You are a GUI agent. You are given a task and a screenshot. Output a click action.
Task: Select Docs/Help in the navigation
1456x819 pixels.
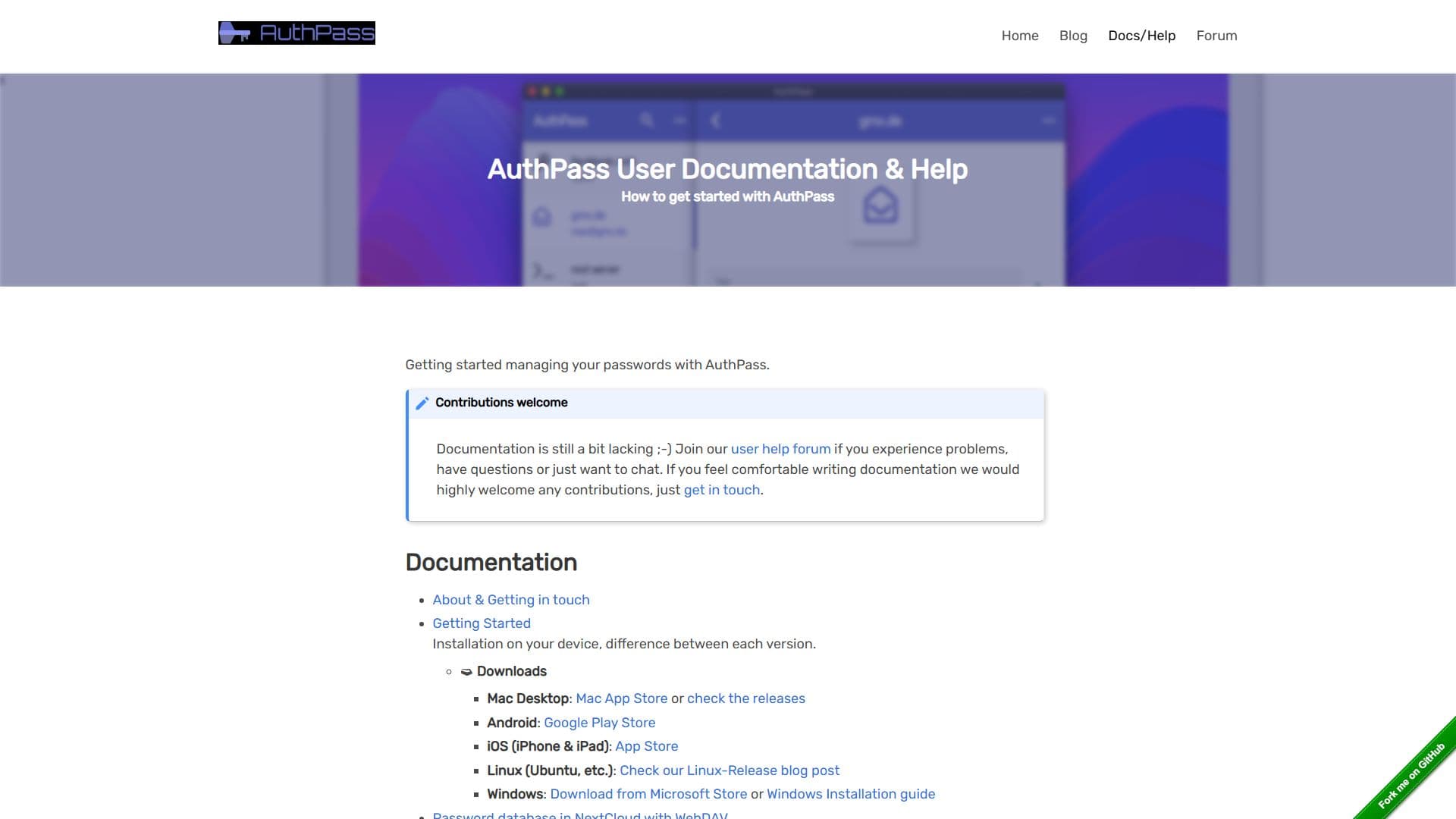(x=1141, y=36)
